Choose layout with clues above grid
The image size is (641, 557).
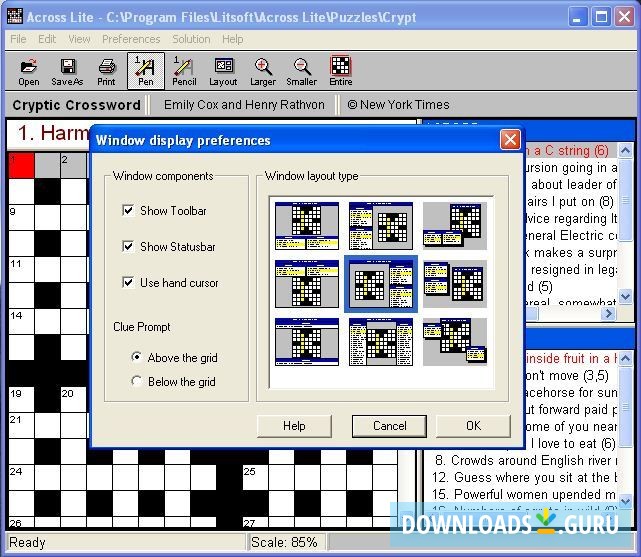coord(307,284)
